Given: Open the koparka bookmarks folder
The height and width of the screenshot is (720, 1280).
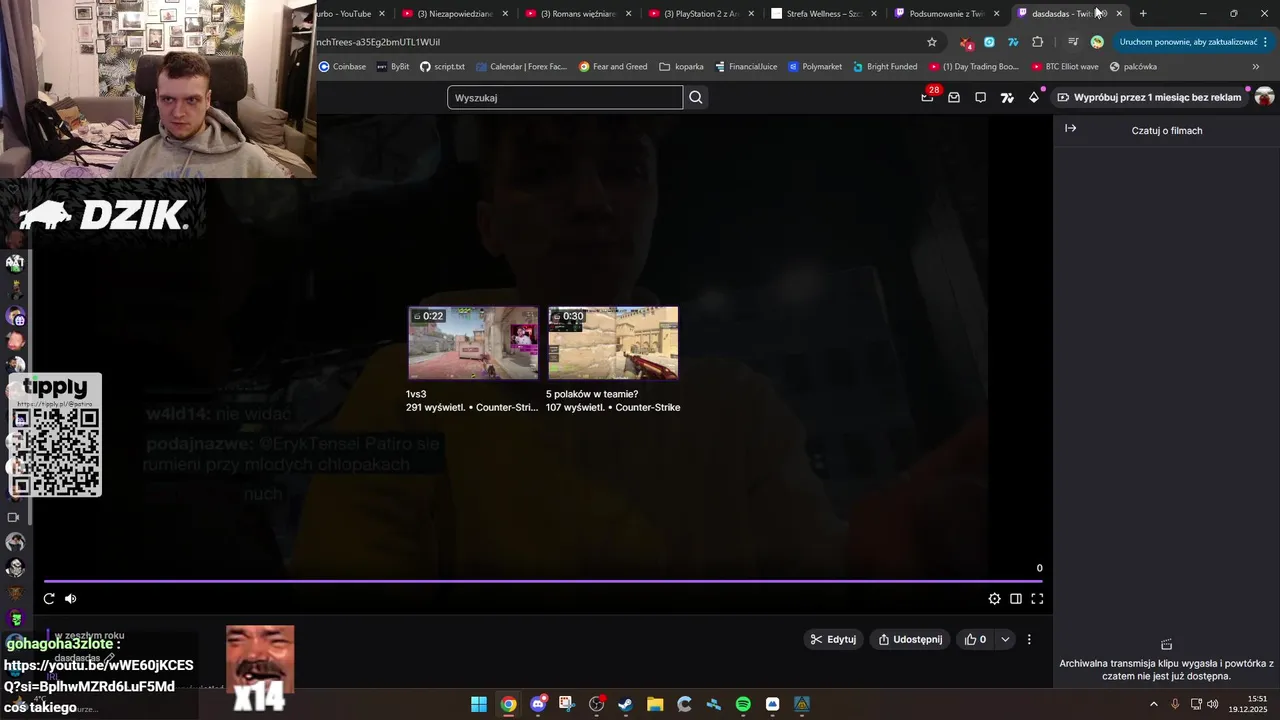Looking at the screenshot, I should point(682,67).
